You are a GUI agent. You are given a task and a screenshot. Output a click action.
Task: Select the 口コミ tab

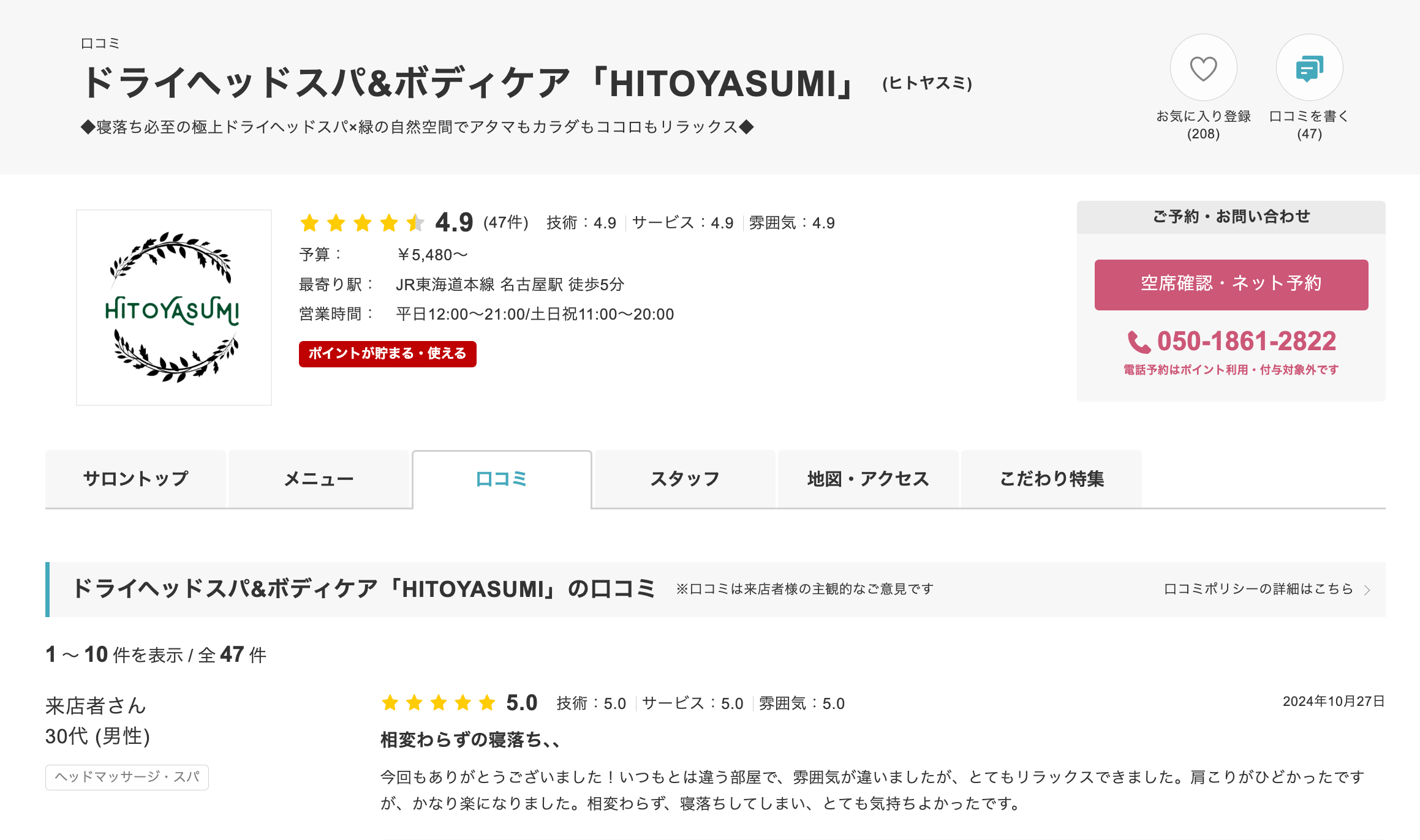pos(502,479)
